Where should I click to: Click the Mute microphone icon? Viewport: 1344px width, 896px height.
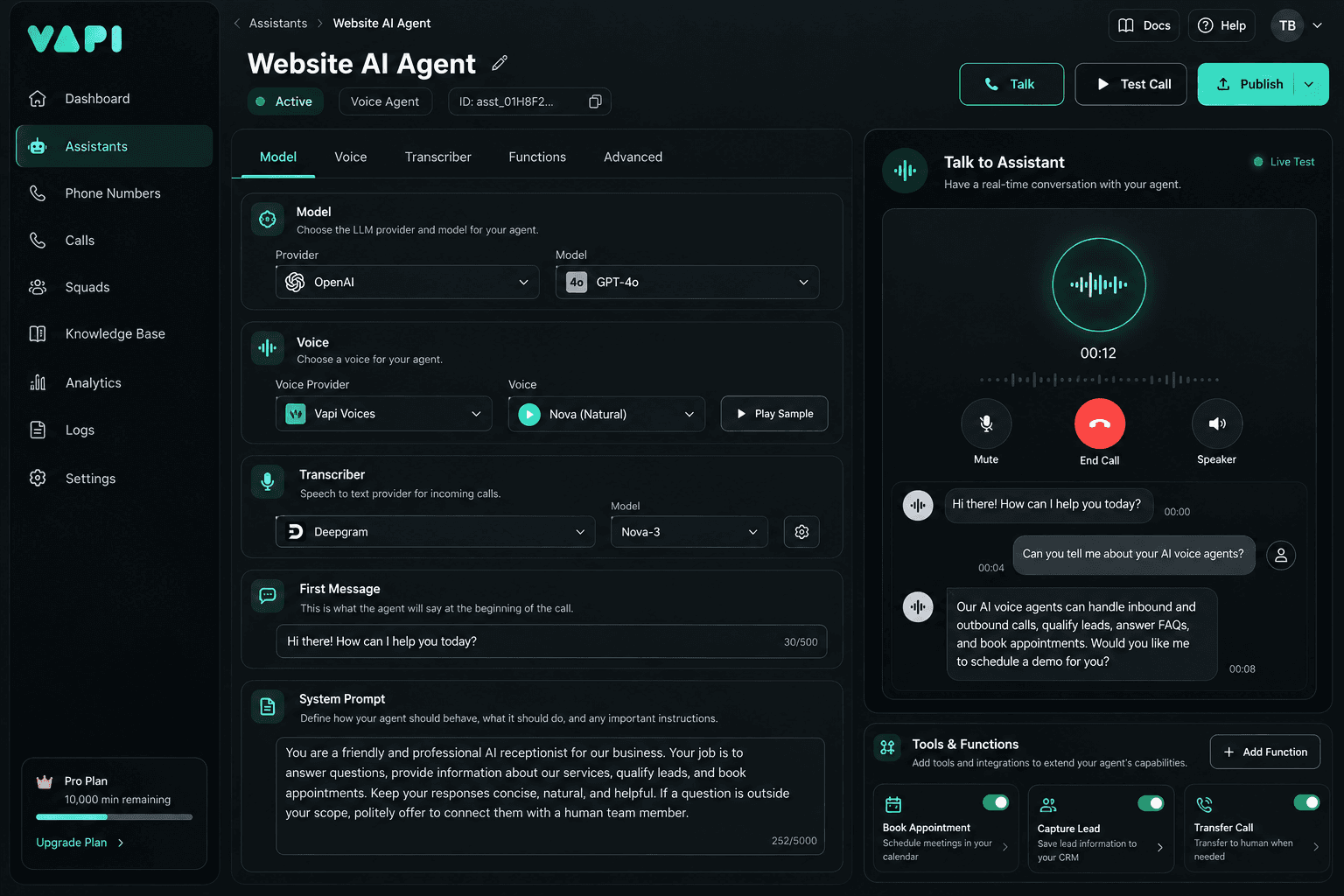[986, 423]
